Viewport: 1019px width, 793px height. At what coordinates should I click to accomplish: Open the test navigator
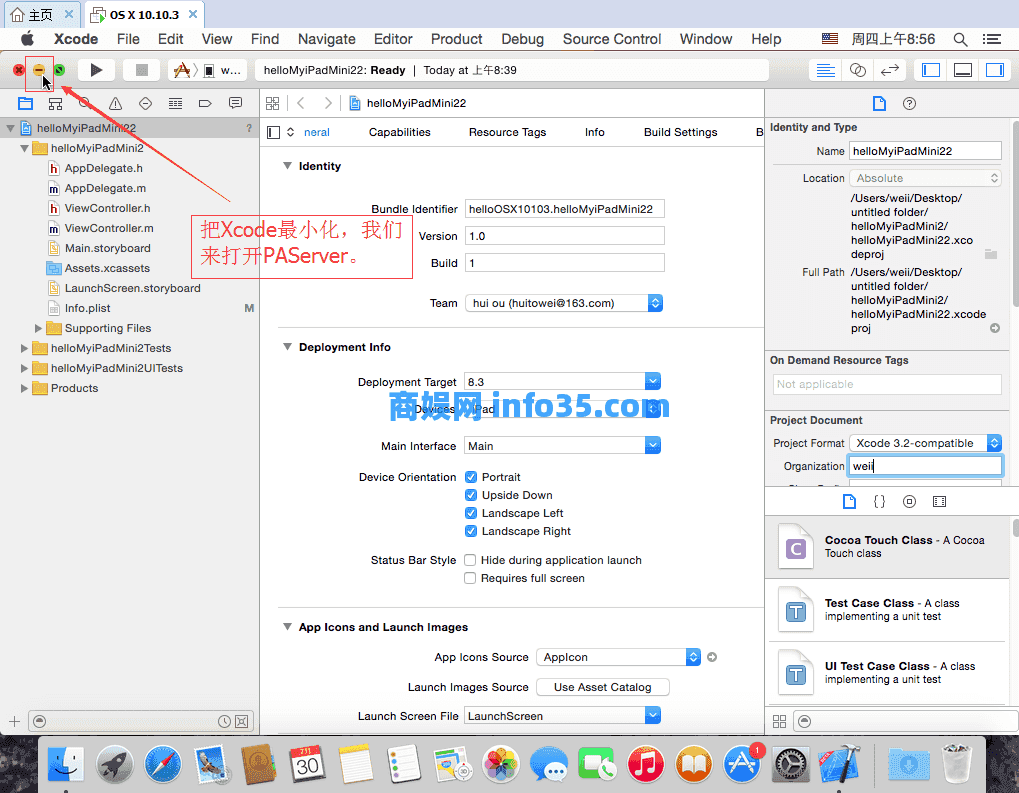(146, 103)
